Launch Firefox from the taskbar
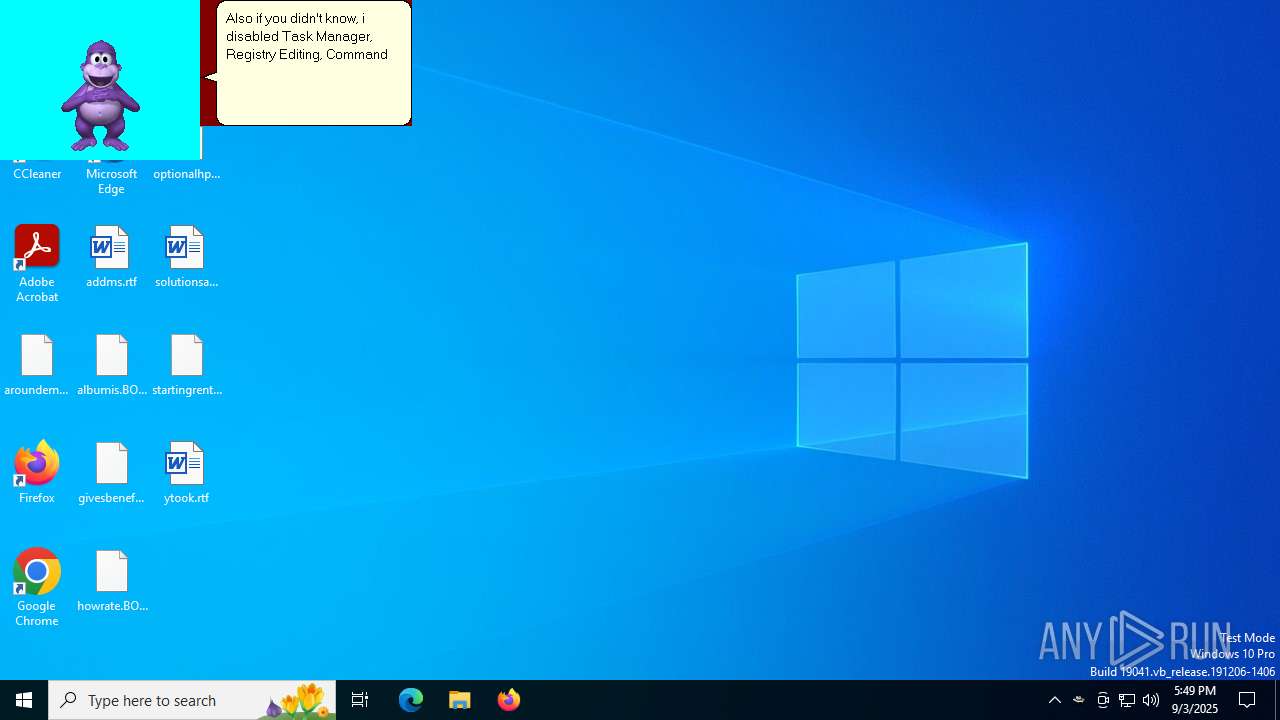Screen dimensions: 1280x720 click(509, 700)
